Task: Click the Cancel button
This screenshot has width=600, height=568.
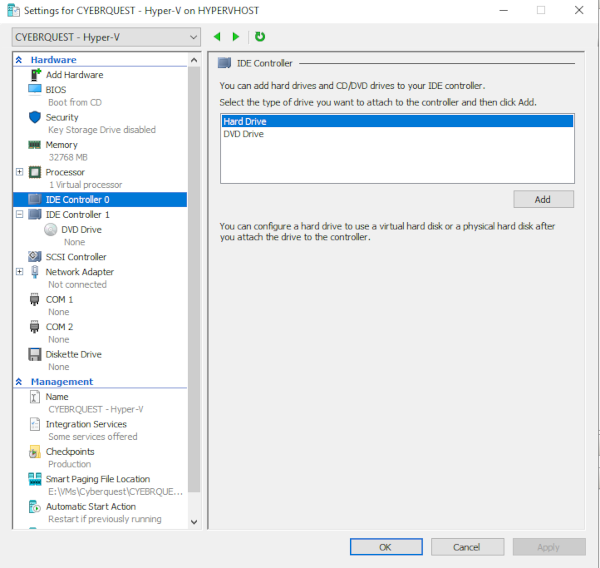Action: point(466,547)
